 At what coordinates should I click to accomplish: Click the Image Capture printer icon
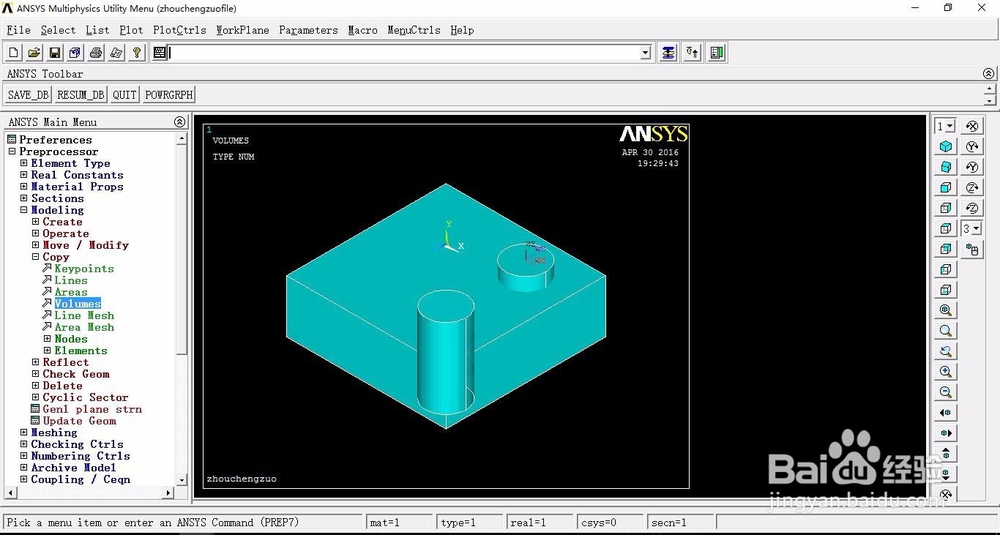pyautogui.click(x=96, y=53)
